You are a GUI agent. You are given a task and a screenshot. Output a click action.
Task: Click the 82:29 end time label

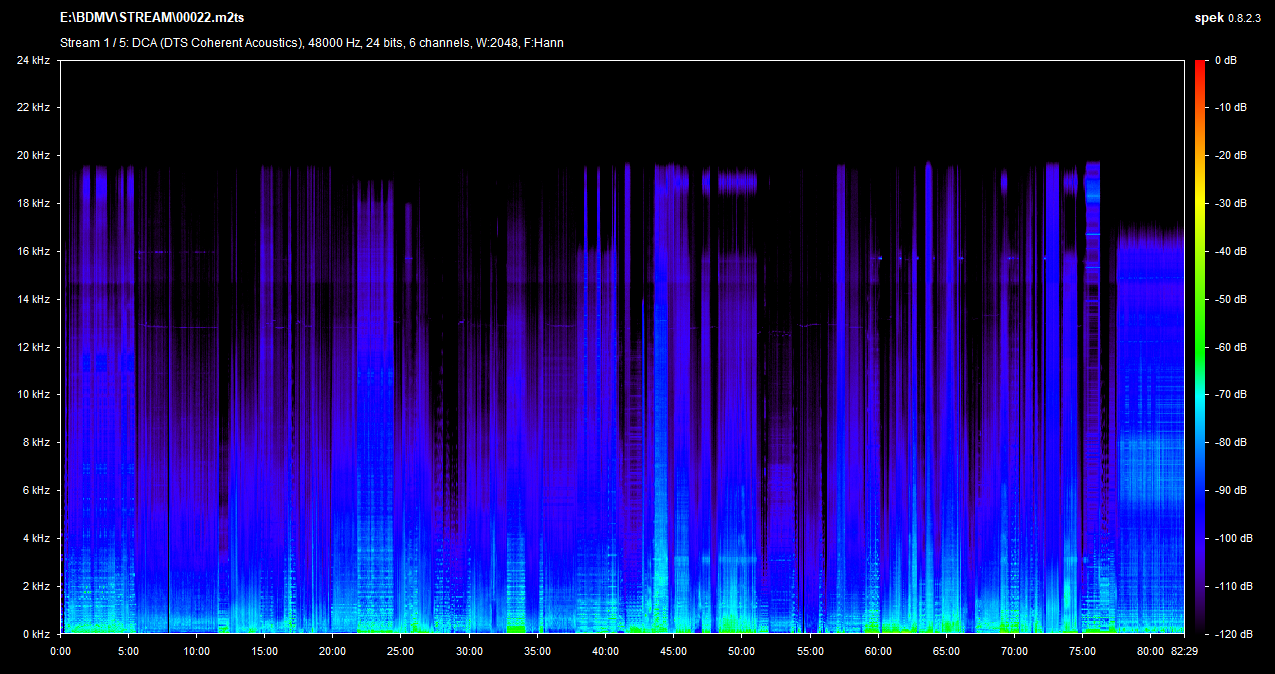(1183, 651)
